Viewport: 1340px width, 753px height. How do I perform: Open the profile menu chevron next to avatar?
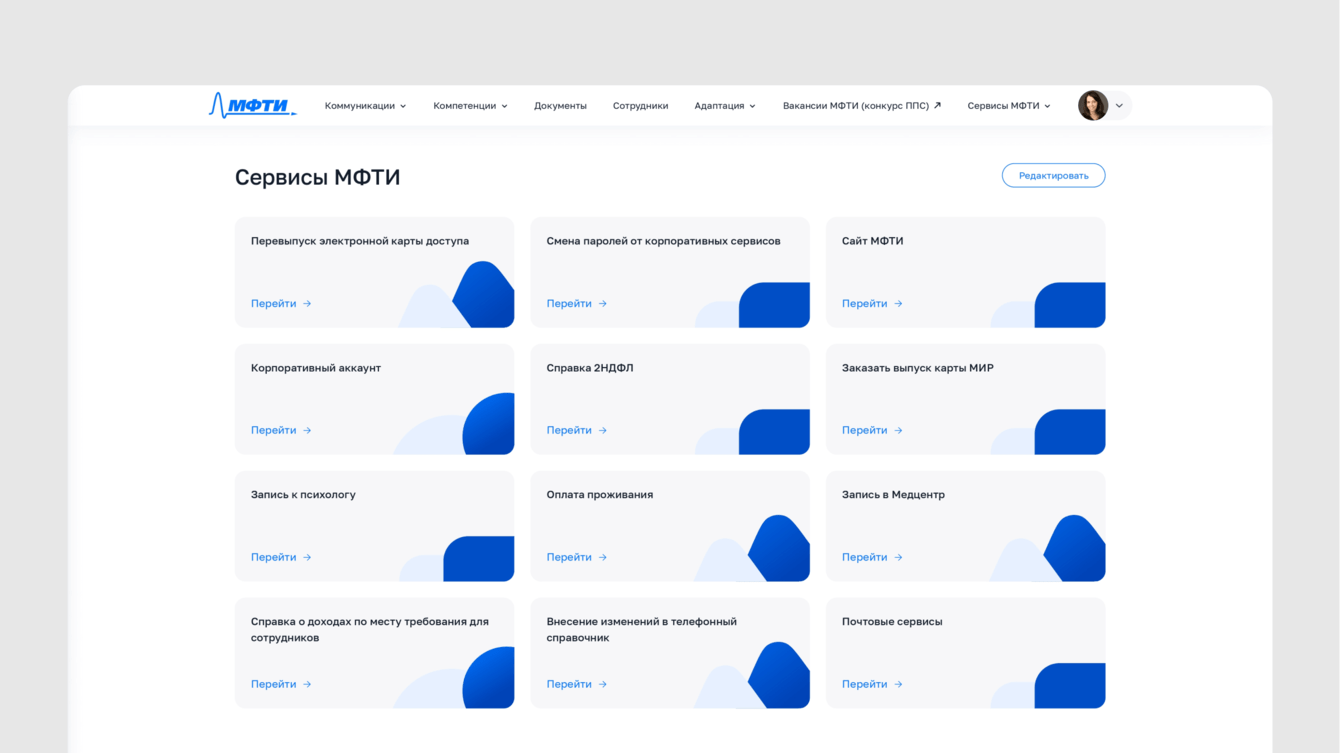click(1119, 105)
